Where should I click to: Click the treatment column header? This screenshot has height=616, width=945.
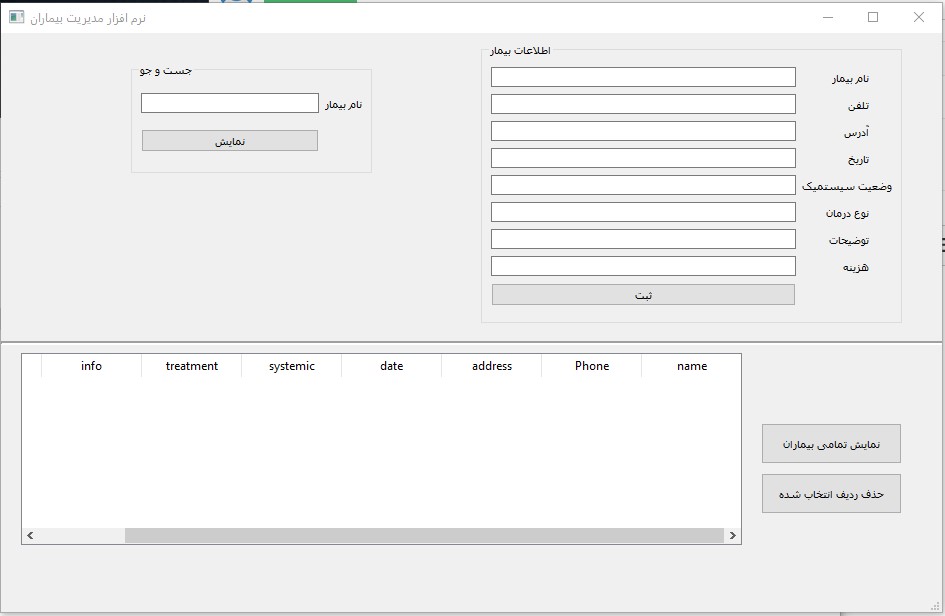coord(191,366)
